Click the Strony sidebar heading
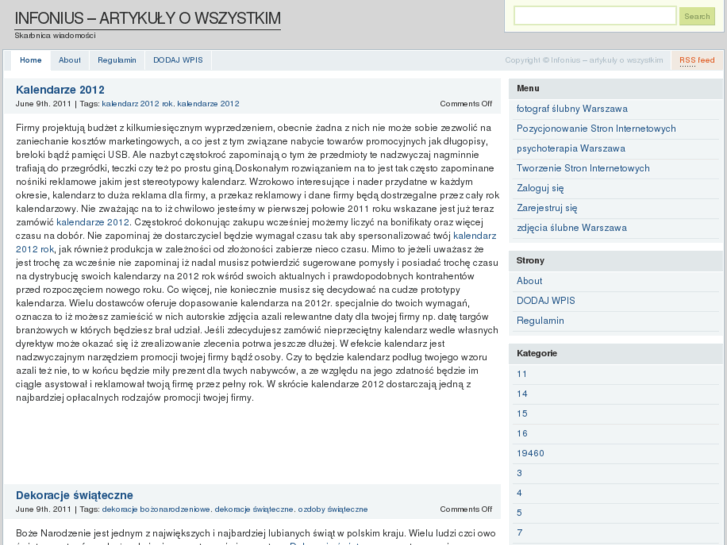Viewport: 727px width, 545px height. pos(530,260)
